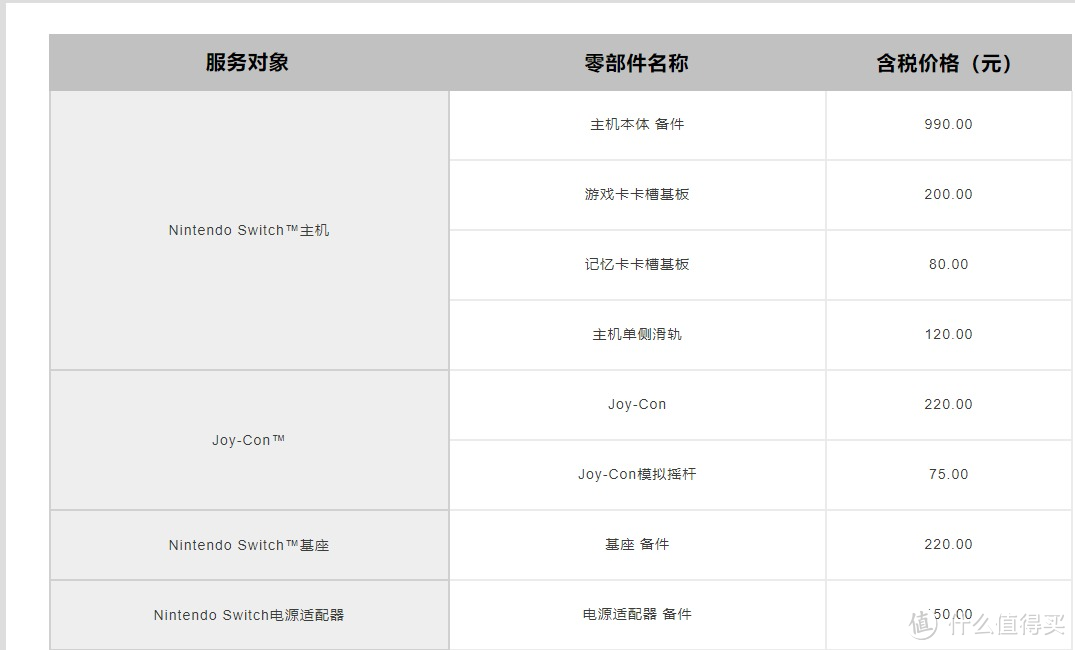Click the 75.00 price cell
Image resolution: width=1075 pixels, height=650 pixels.
[949, 474]
